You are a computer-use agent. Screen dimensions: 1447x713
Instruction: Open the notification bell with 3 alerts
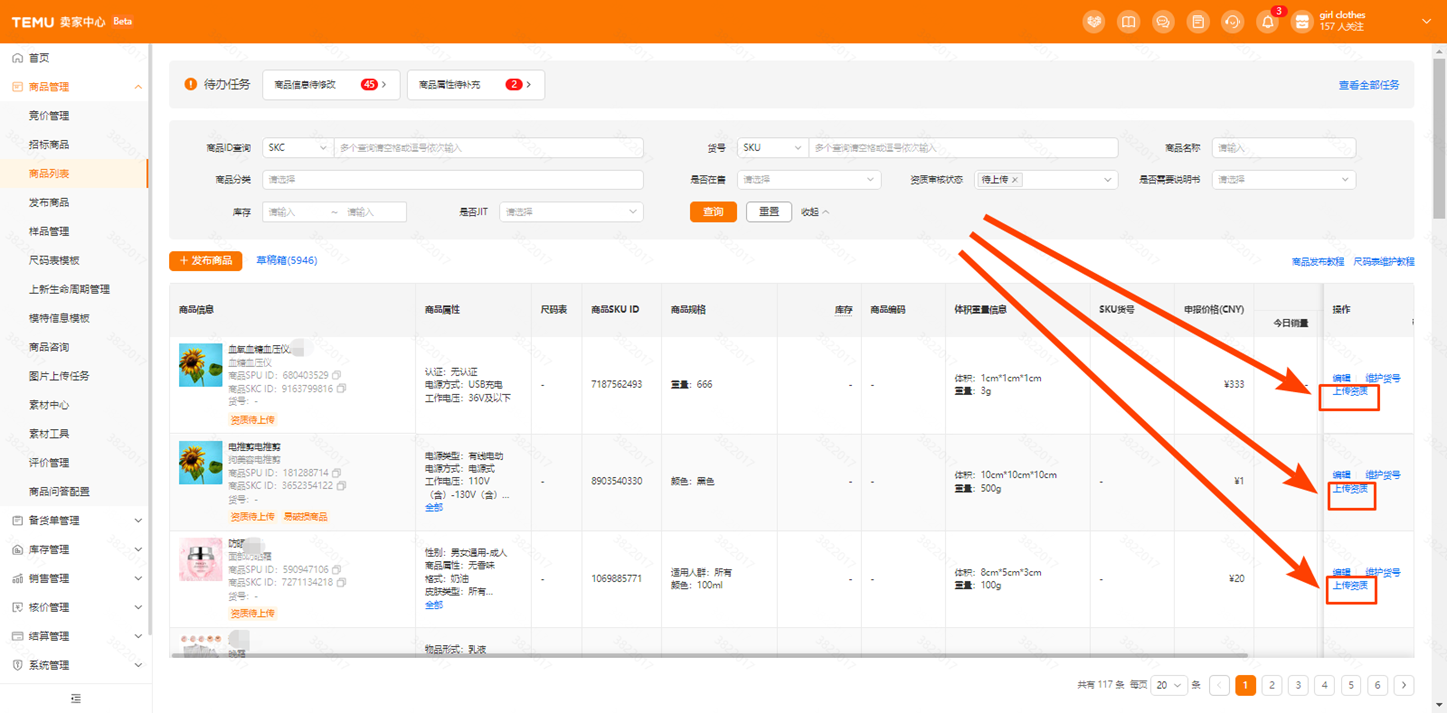pyautogui.click(x=1267, y=22)
